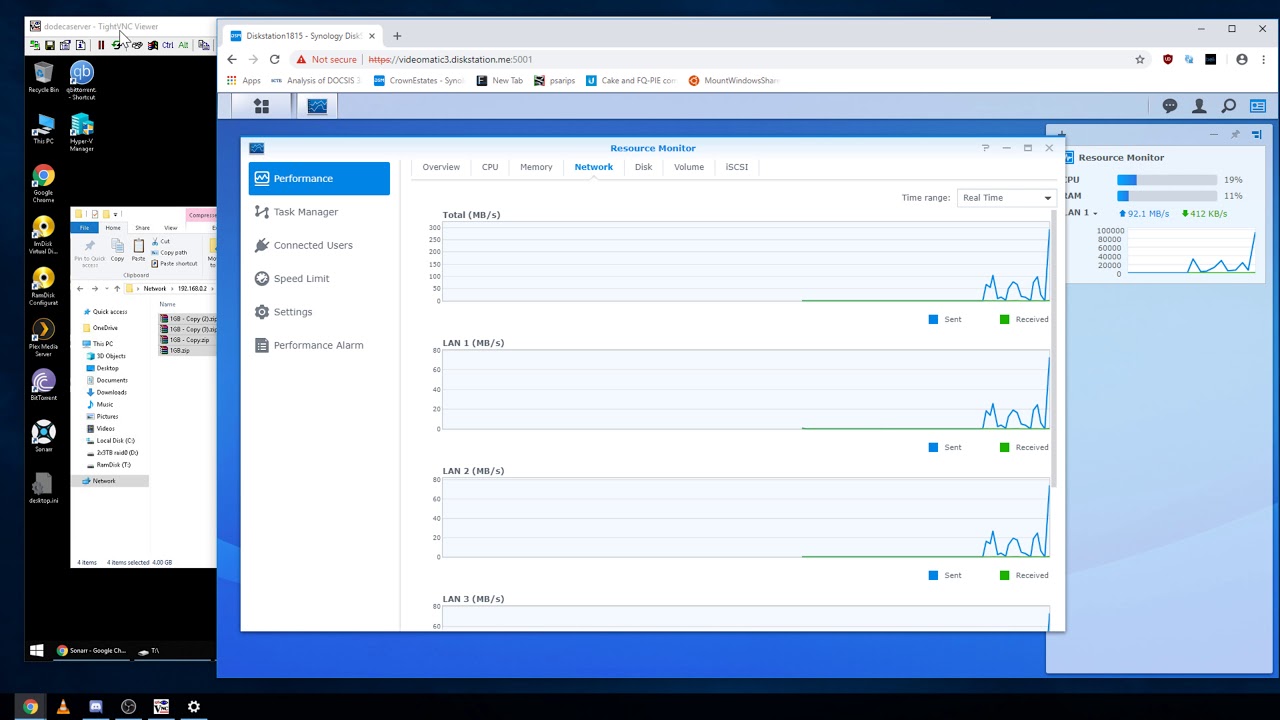Open the psarips bookmark

coord(555,80)
